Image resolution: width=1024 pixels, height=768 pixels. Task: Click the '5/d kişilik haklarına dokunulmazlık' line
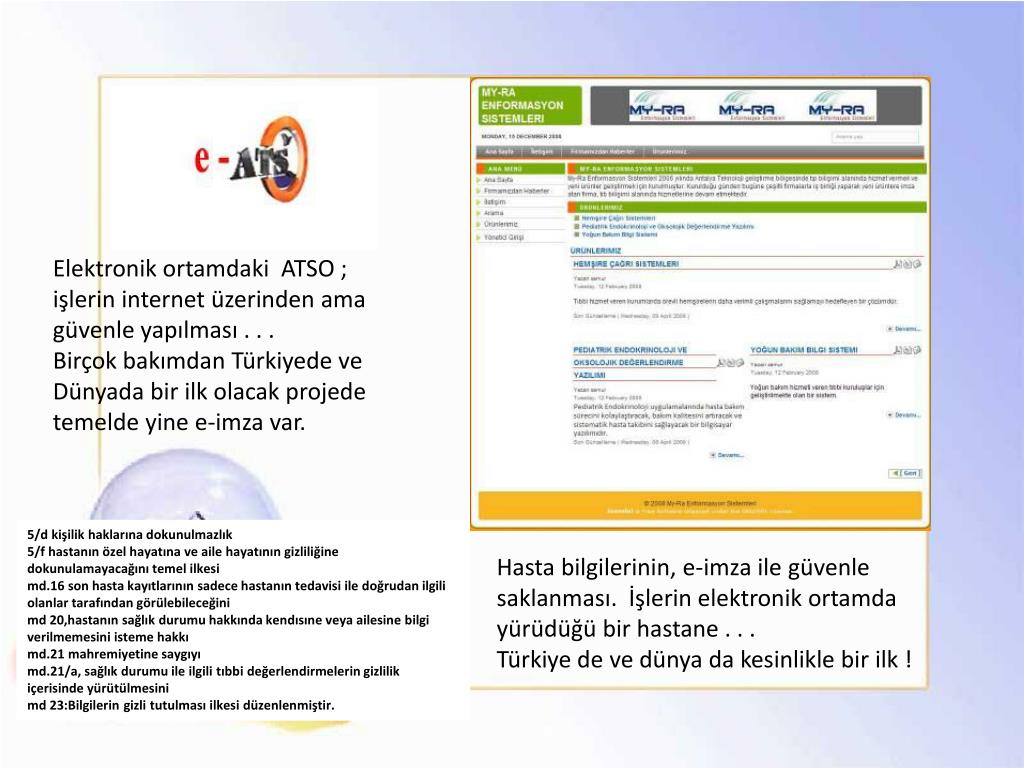point(129,534)
